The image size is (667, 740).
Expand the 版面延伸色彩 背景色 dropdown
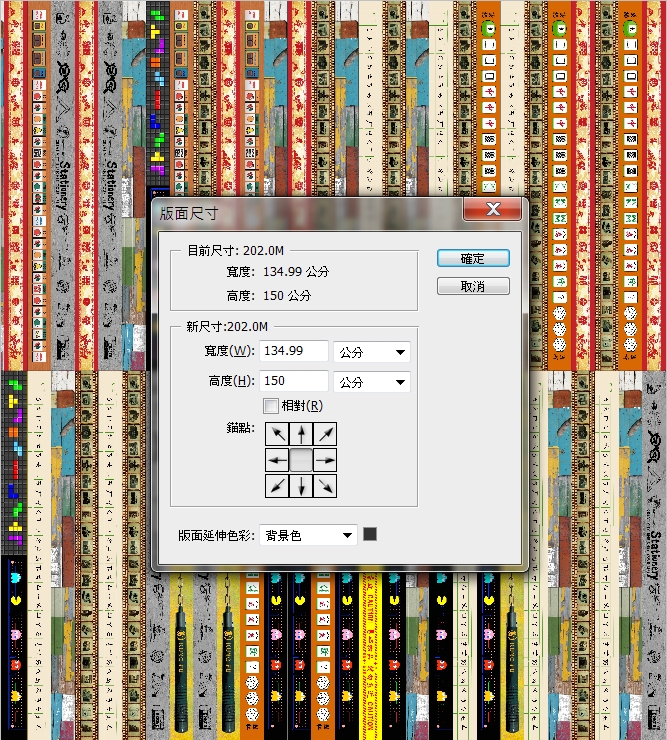pyautogui.click(x=307, y=536)
